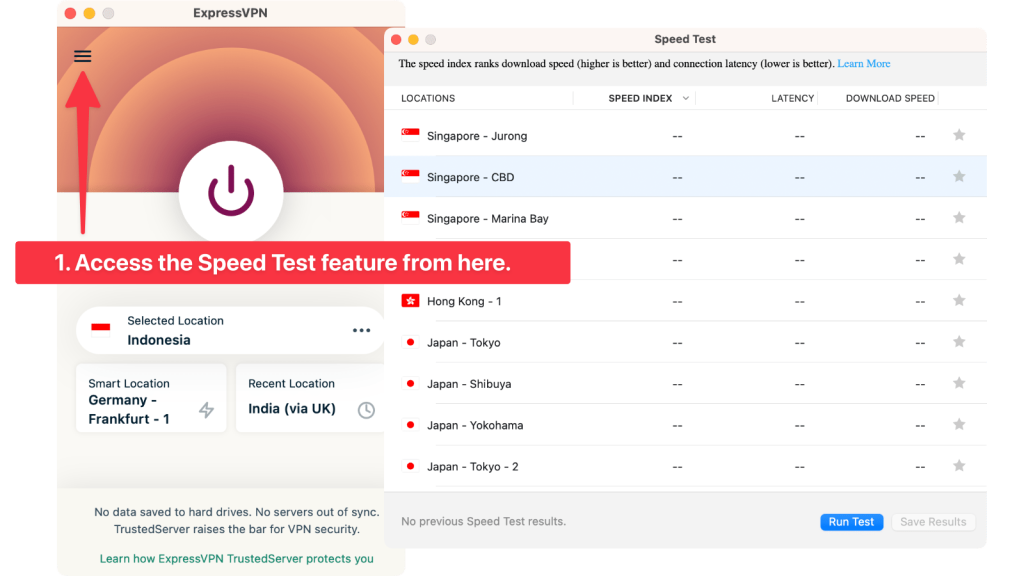Open the Learn More link in Speed Test
This screenshot has height=576, width=1024.
tap(863, 63)
